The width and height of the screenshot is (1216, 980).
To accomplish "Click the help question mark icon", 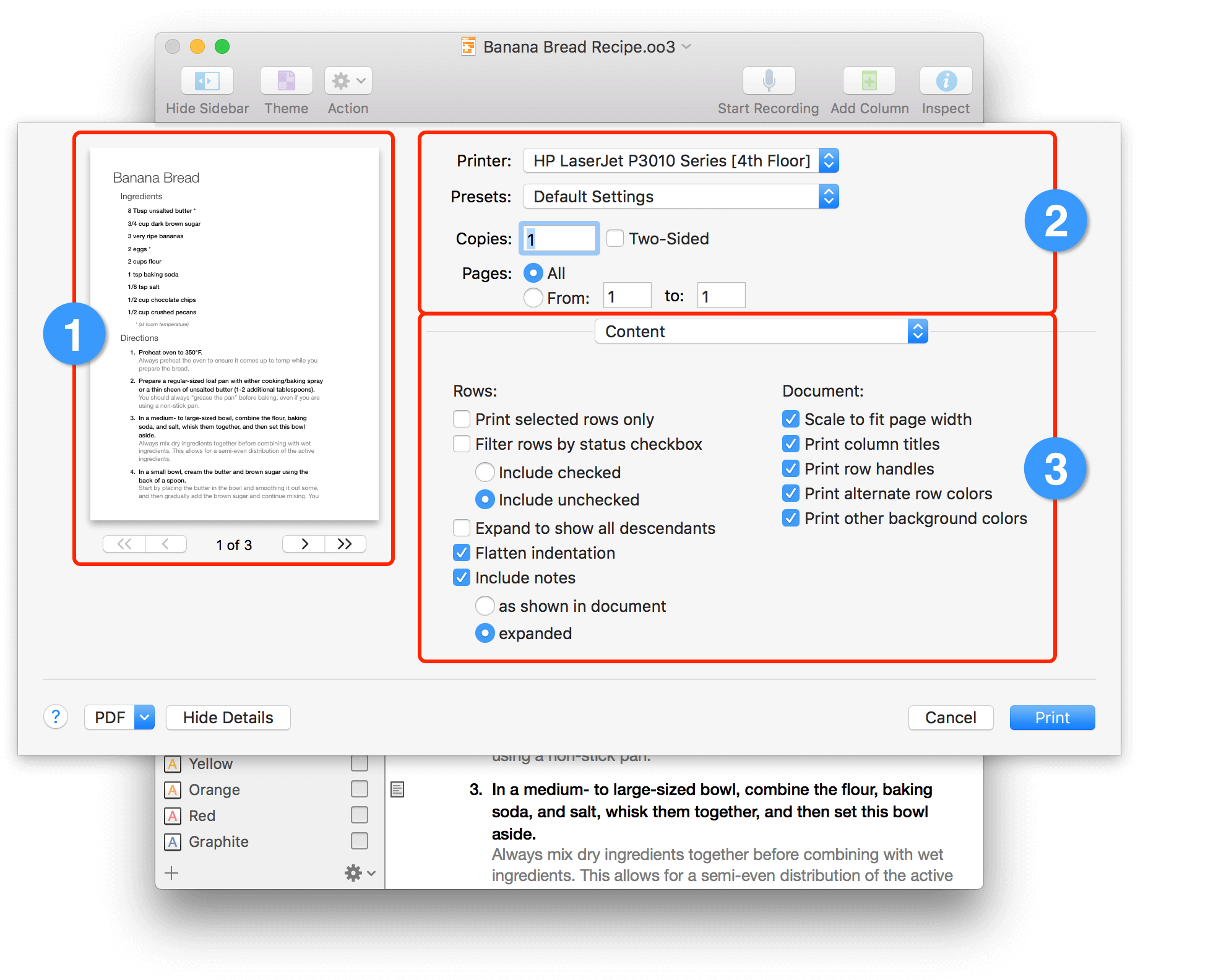I will [56, 716].
